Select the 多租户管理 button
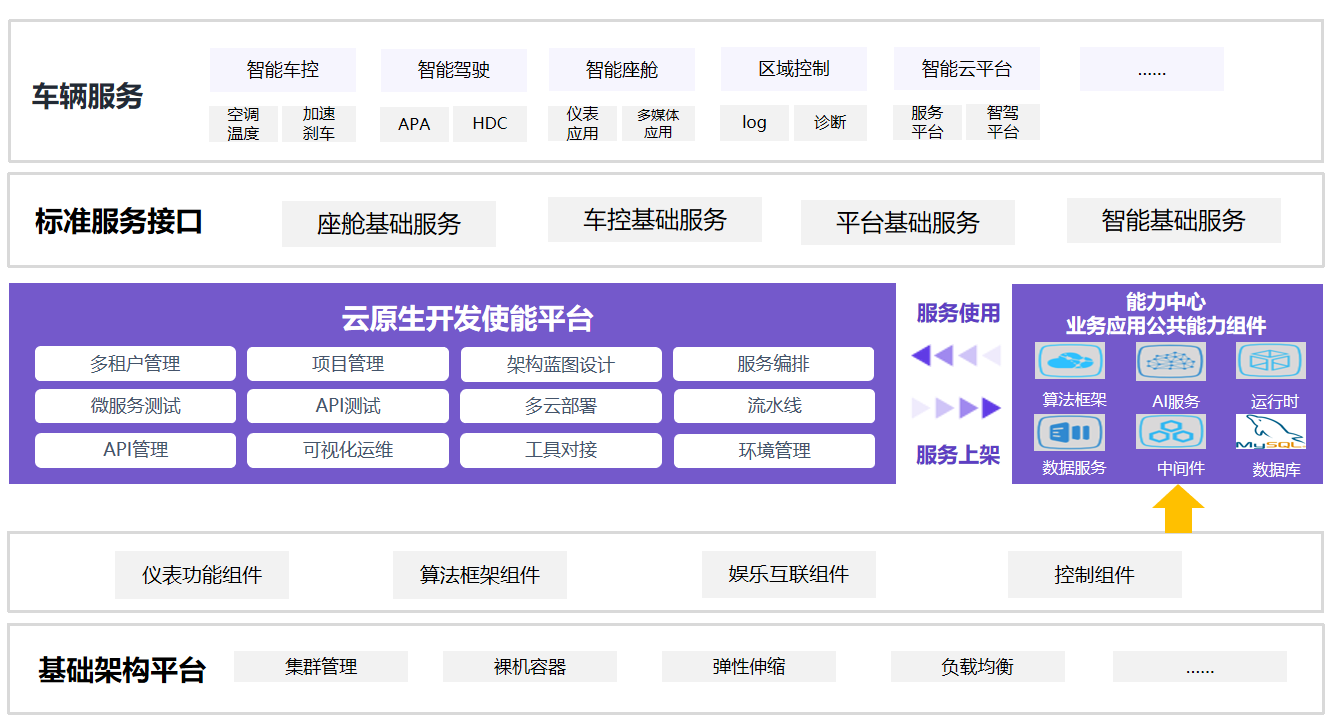1331x723 pixels. pyautogui.click(x=135, y=364)
